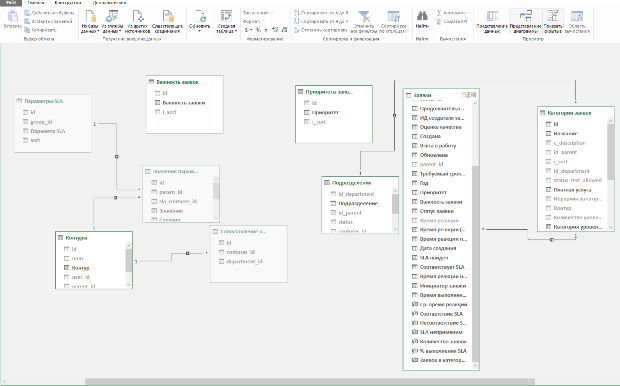Click the PivotTable (Сводная таблица) icon
The image size is (620, 386).
click(226, 17)
